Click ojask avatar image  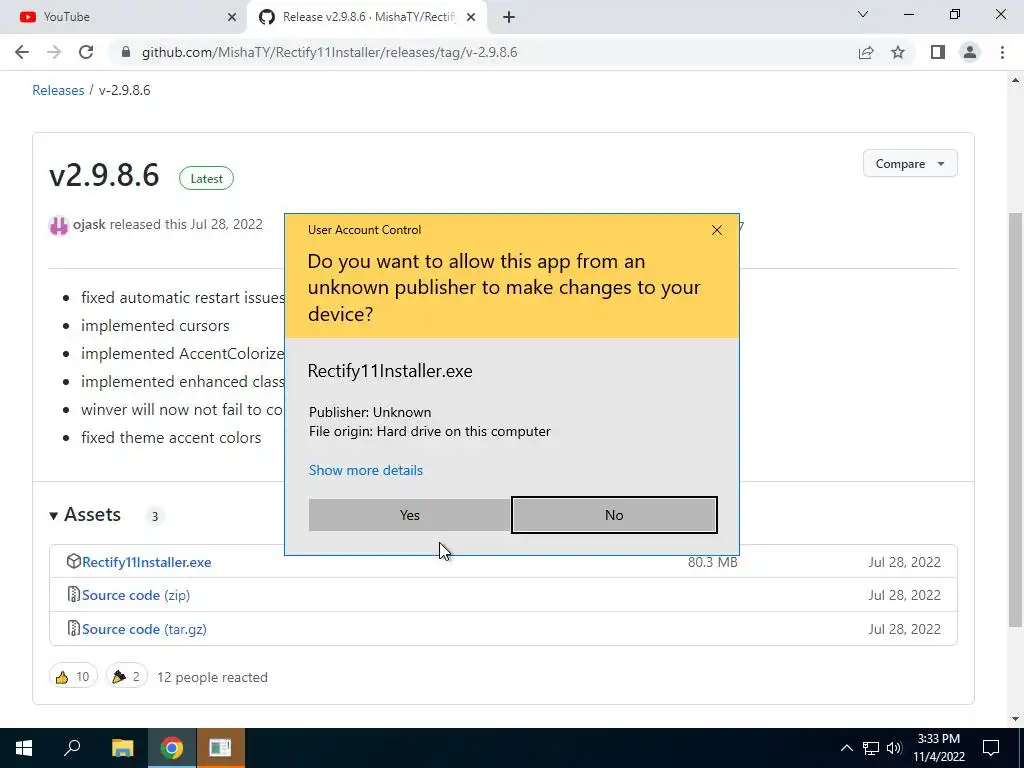[59, 226]
